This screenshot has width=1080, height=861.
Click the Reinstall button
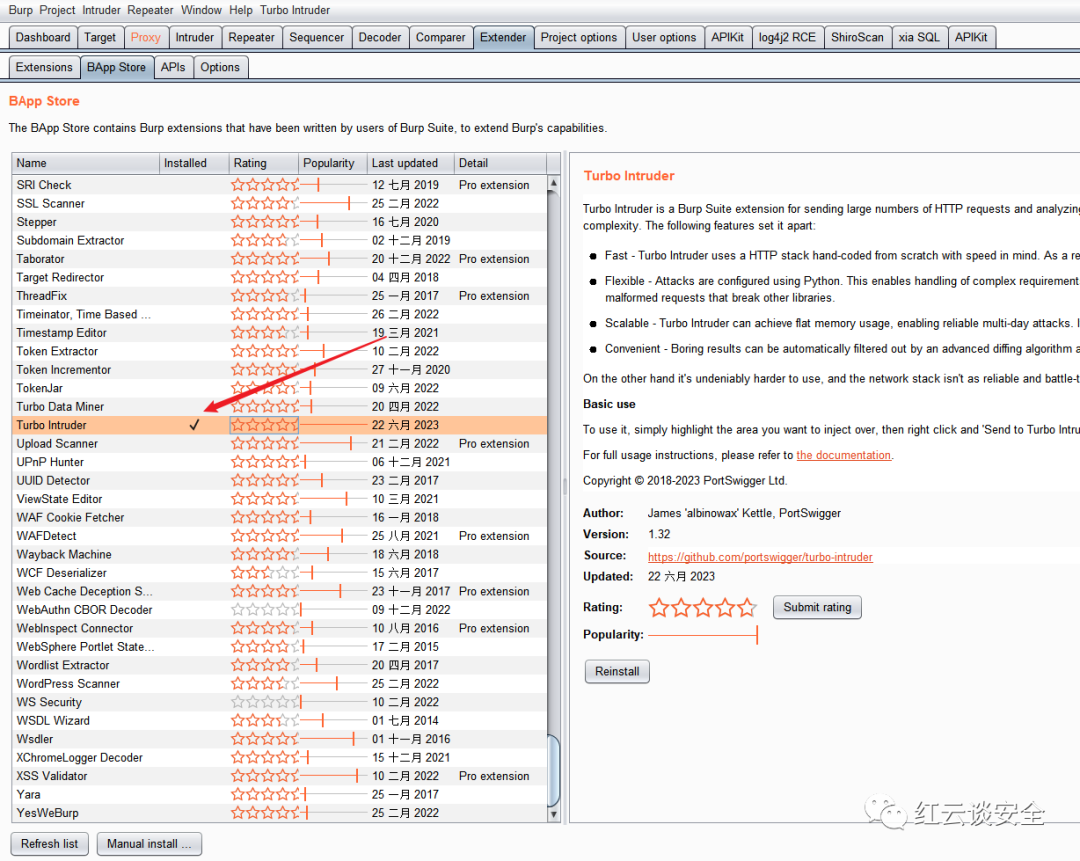616,672
